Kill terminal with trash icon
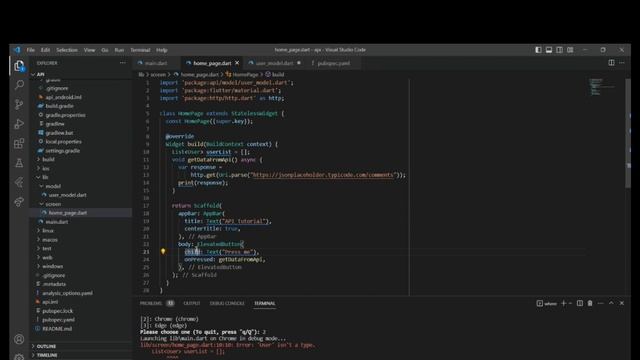The image size is (640, 360). tap(590, 303)
